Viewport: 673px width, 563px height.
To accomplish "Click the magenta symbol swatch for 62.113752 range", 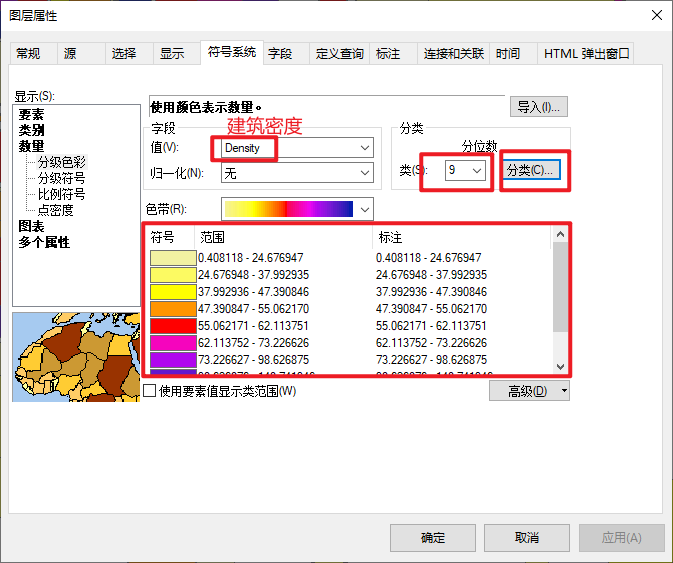I will click(x=172, y=342).
